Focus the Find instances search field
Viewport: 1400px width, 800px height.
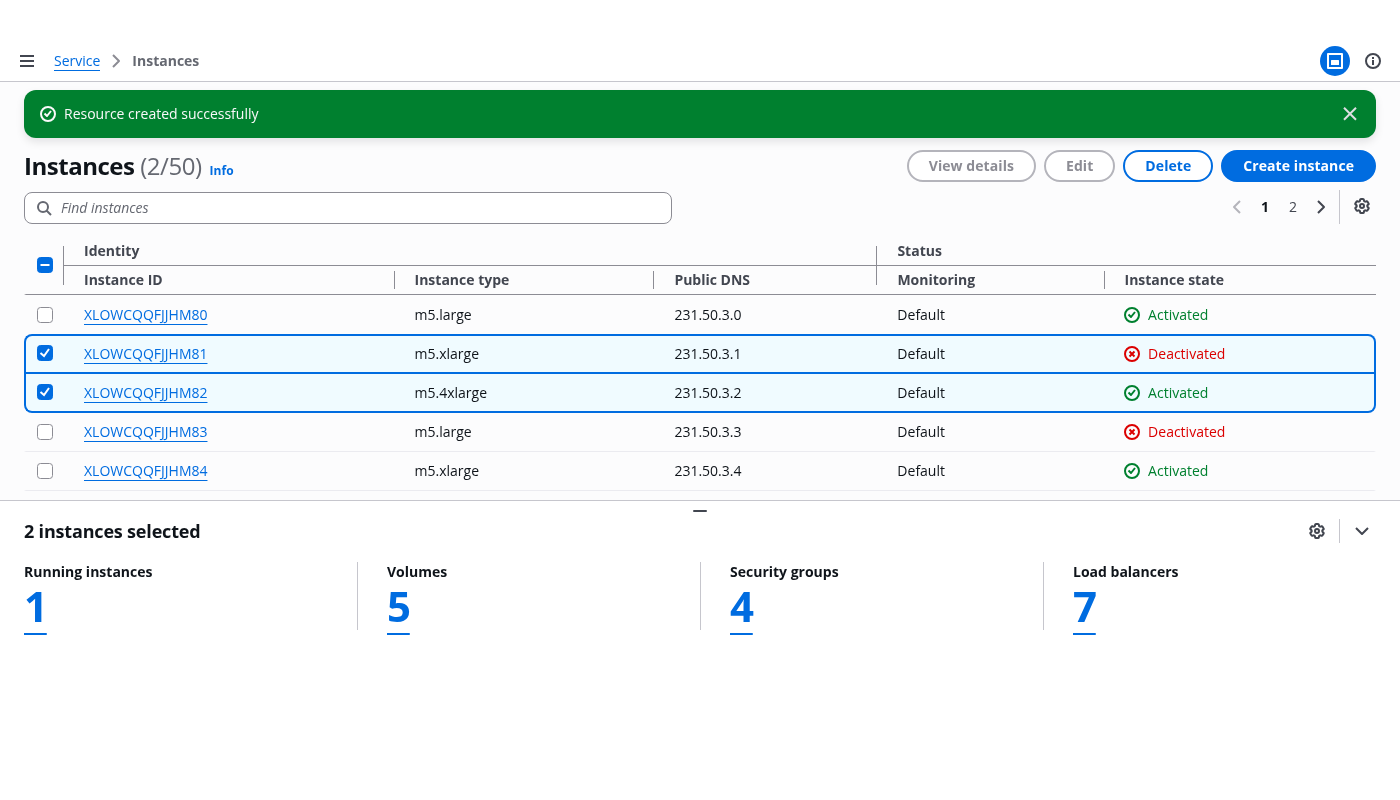[348, 208]
